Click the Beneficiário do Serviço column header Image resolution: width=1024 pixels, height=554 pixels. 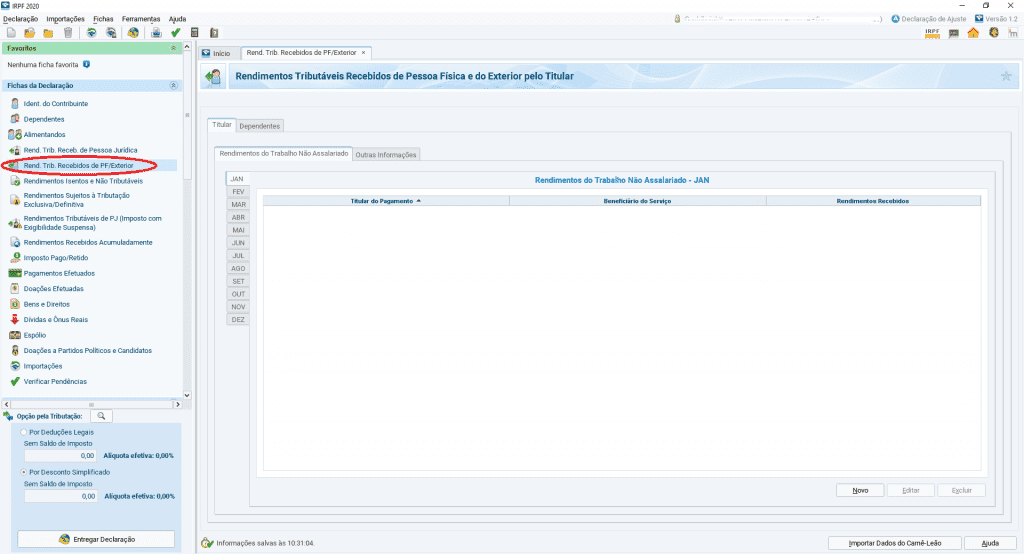[637, 201]
